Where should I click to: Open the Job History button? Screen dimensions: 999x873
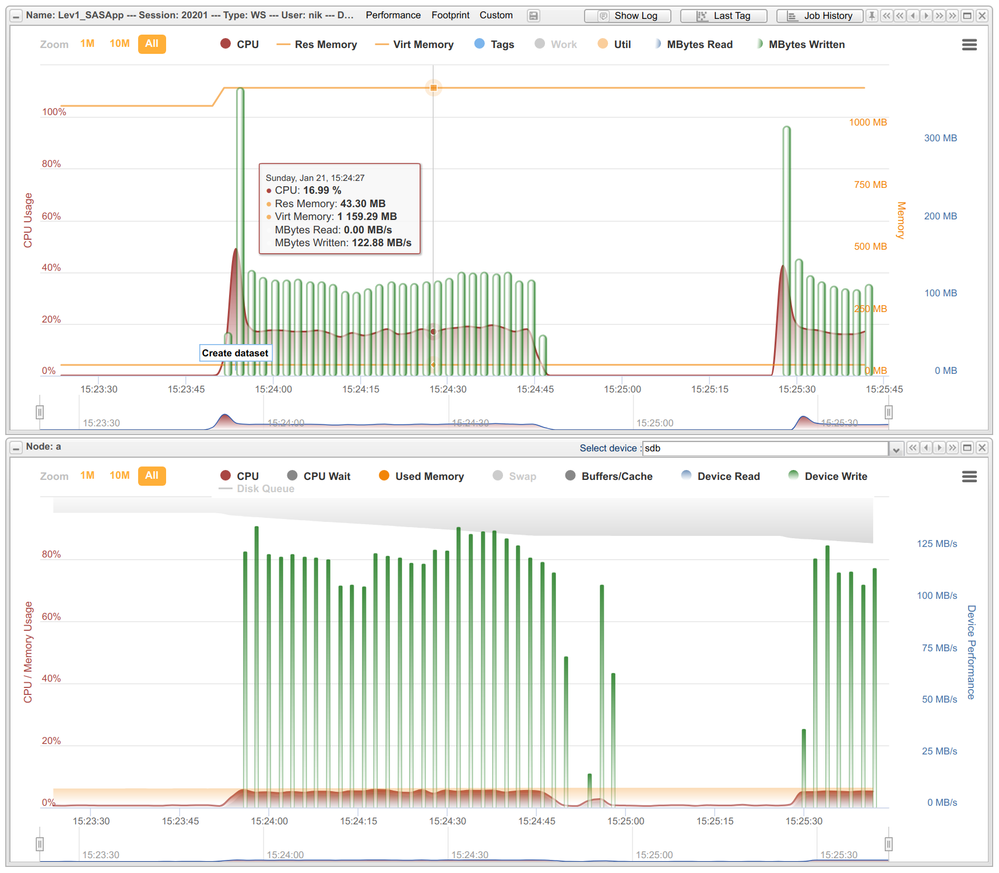click(820, 16)
